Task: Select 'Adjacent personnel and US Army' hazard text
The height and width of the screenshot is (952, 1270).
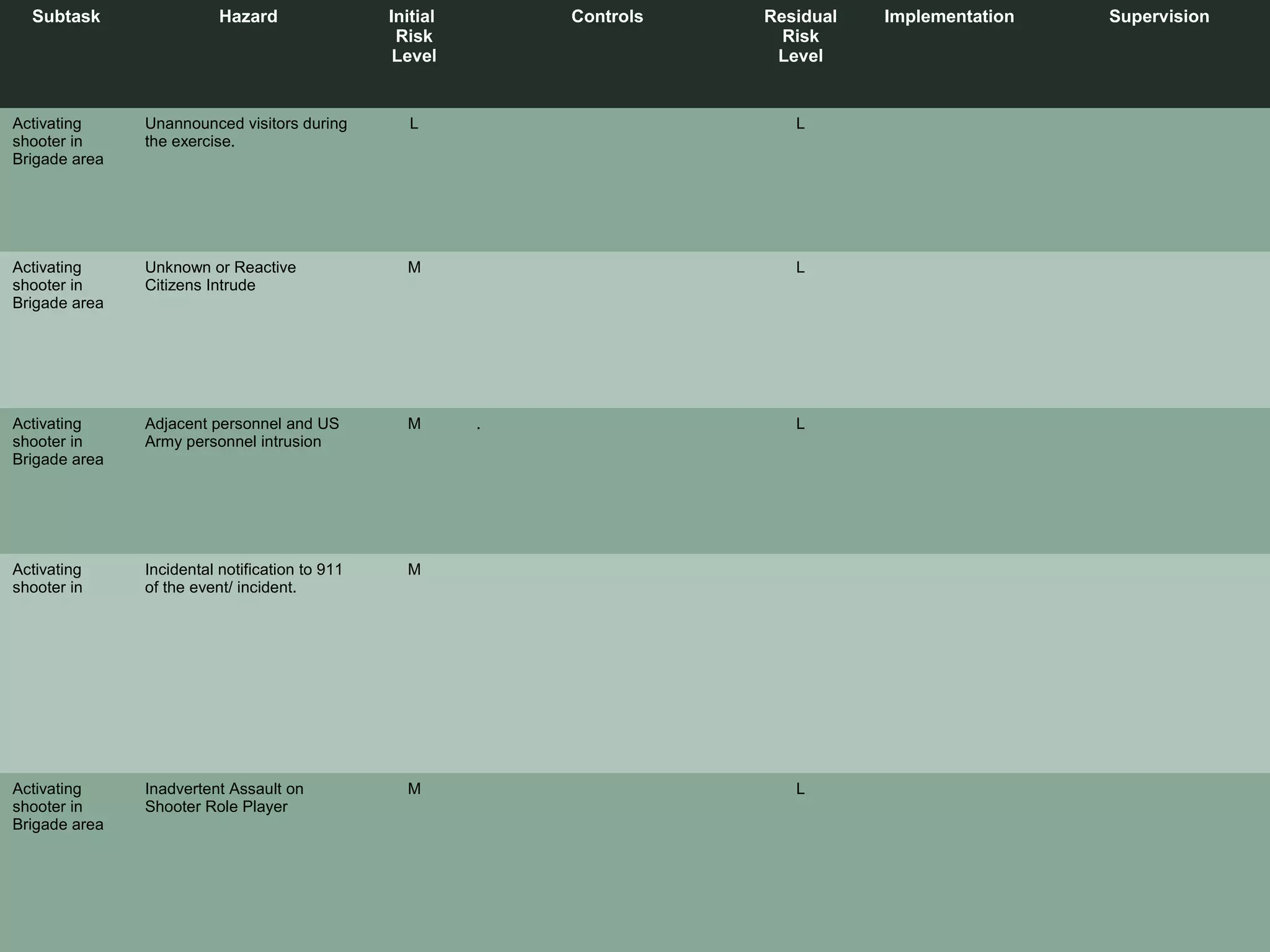Action: click(242, 433)
